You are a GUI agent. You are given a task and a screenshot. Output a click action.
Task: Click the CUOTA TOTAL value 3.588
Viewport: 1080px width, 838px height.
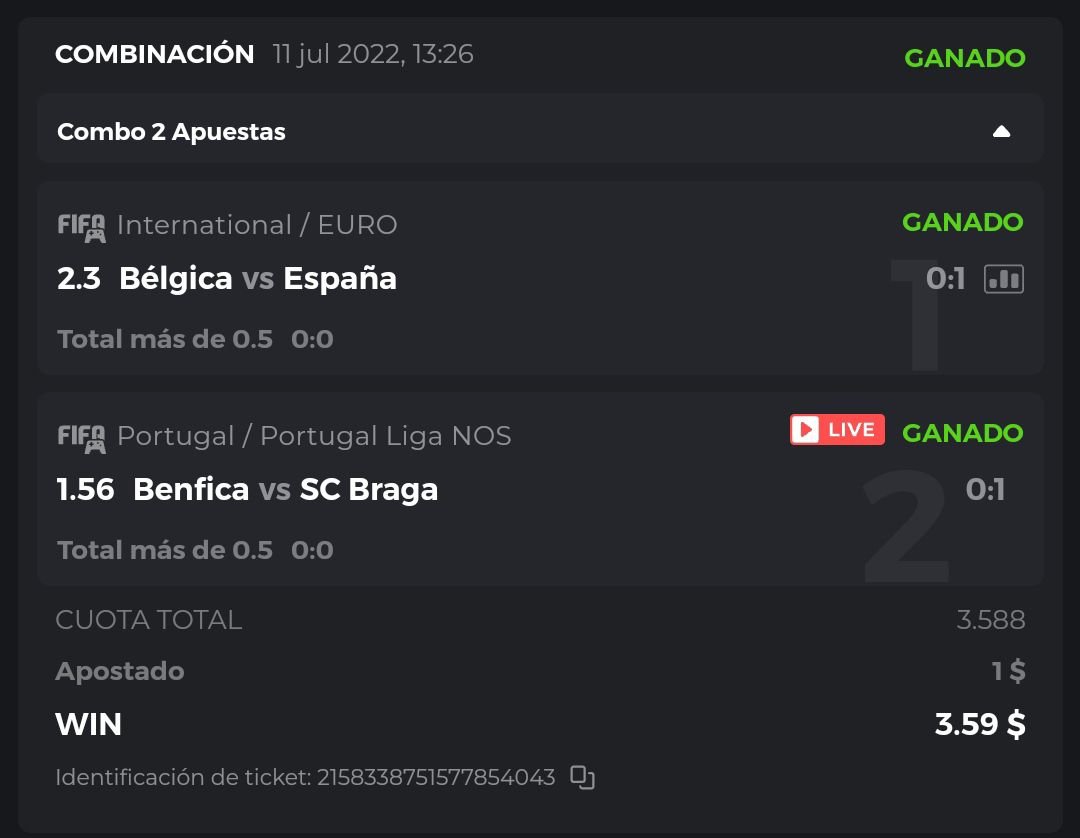coord(990,620)
